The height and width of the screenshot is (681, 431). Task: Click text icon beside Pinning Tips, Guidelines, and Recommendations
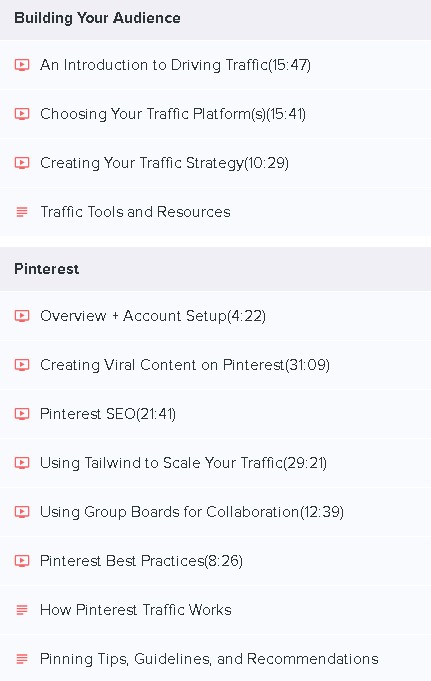22,659
